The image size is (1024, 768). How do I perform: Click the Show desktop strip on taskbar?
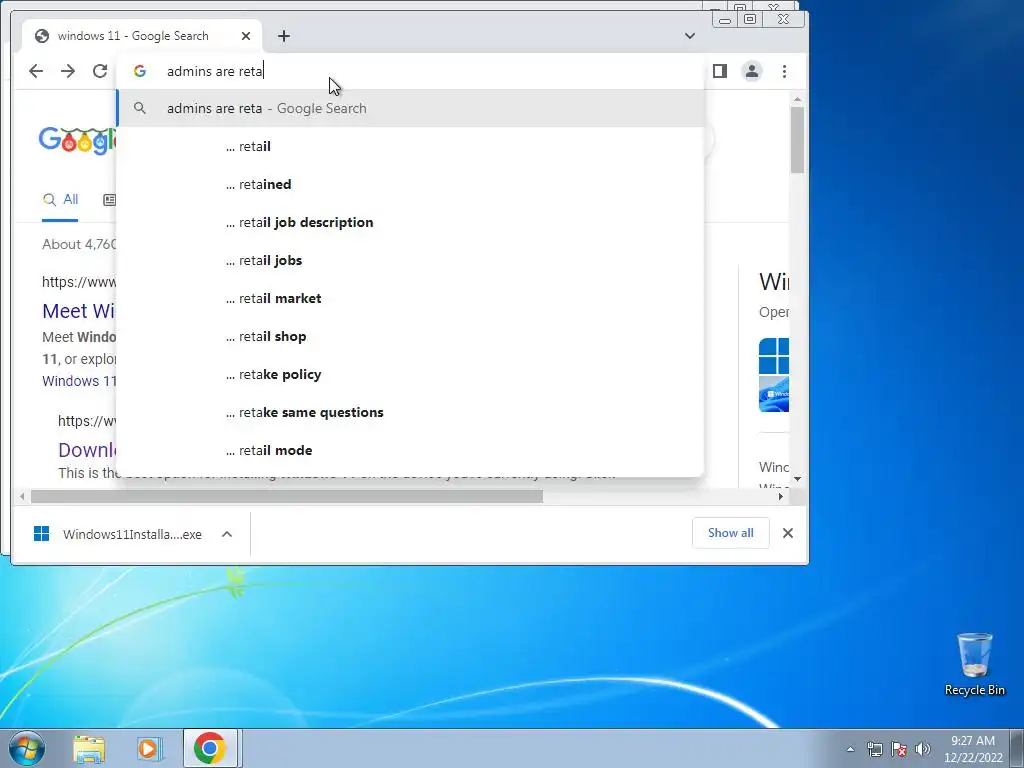coord(1017,748)
